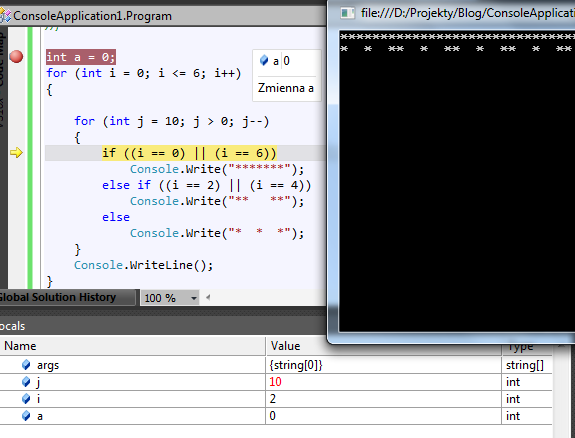The image size is (575, 438).
Task: Click the highlighted 'int a = 0;' code line
Action: tap(81, 57)
